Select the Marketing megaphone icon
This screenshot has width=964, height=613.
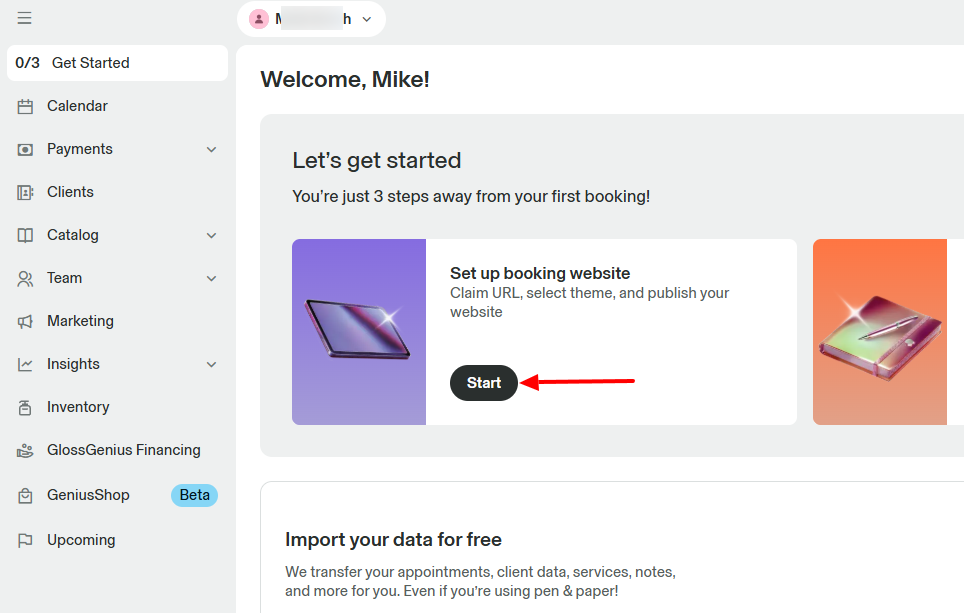pyautogui.click(x=25, y=321)
